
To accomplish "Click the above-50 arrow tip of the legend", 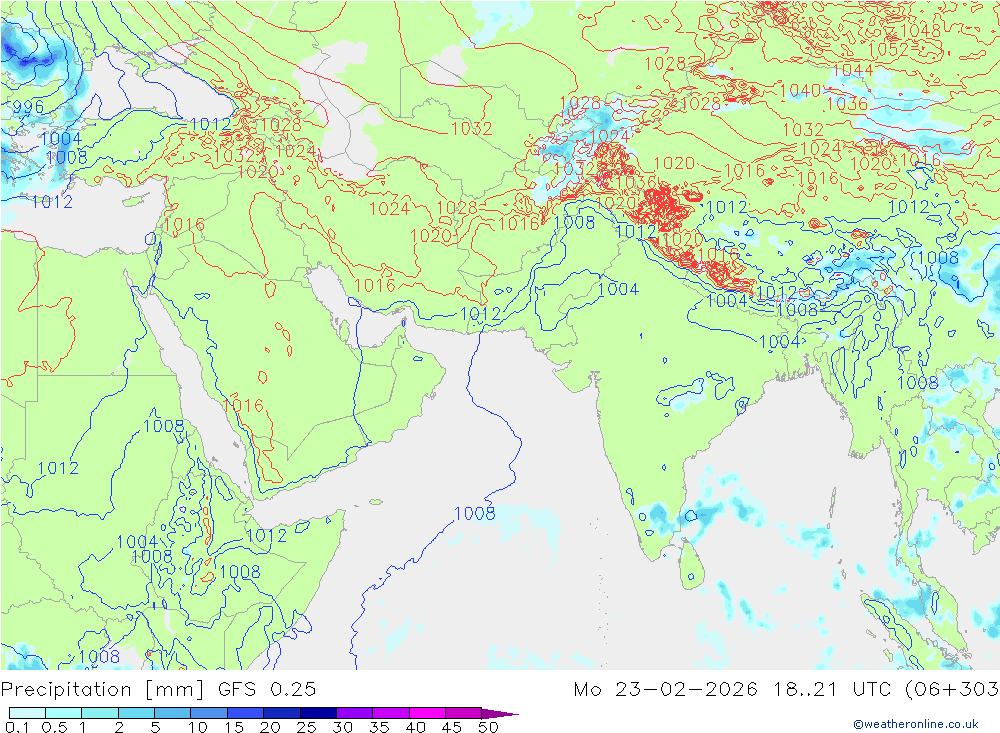I will pyautogui.click(x=501, y=713).
